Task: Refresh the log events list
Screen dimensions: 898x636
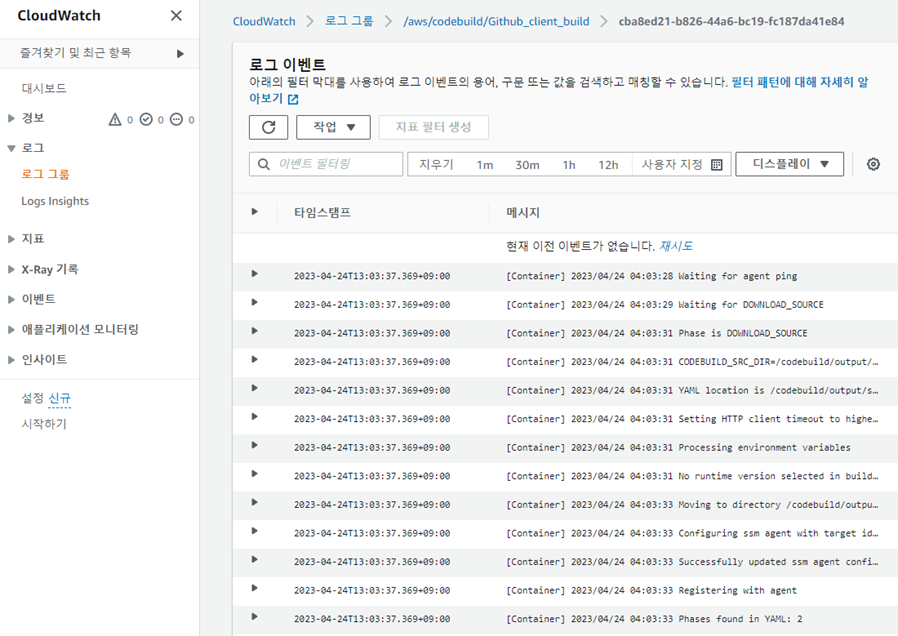Action: (x=269, y=127)
